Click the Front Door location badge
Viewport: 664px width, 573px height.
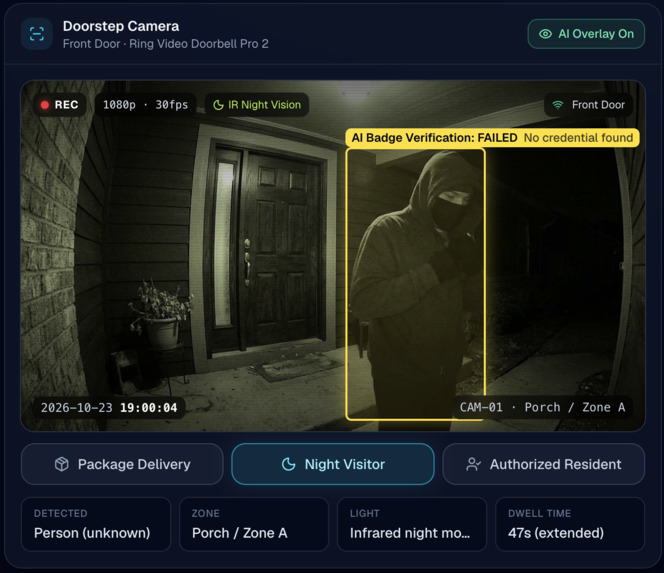pyautogui.click(x=588, y=105)
